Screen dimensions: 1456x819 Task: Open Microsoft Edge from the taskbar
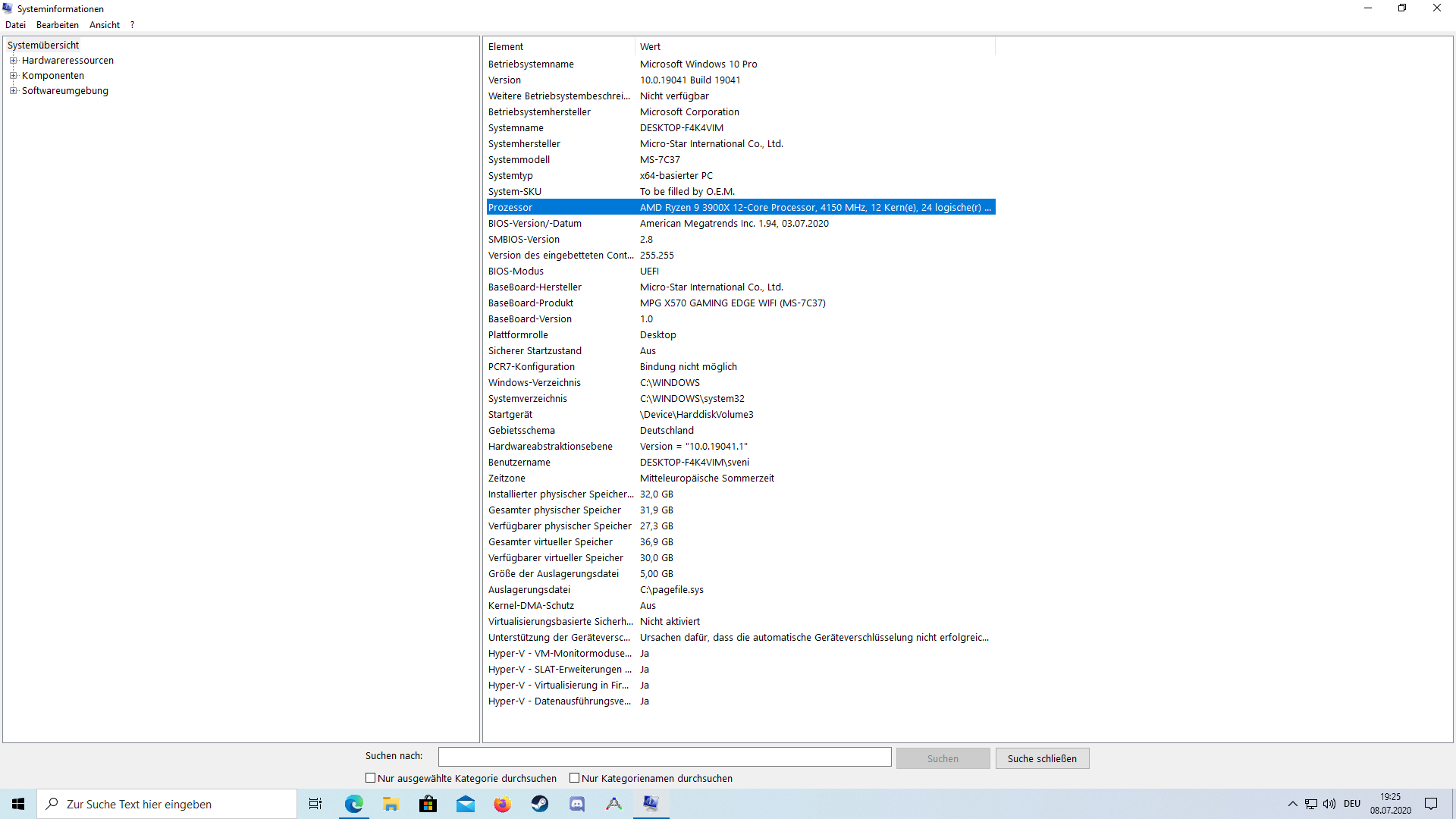point(354,804)
